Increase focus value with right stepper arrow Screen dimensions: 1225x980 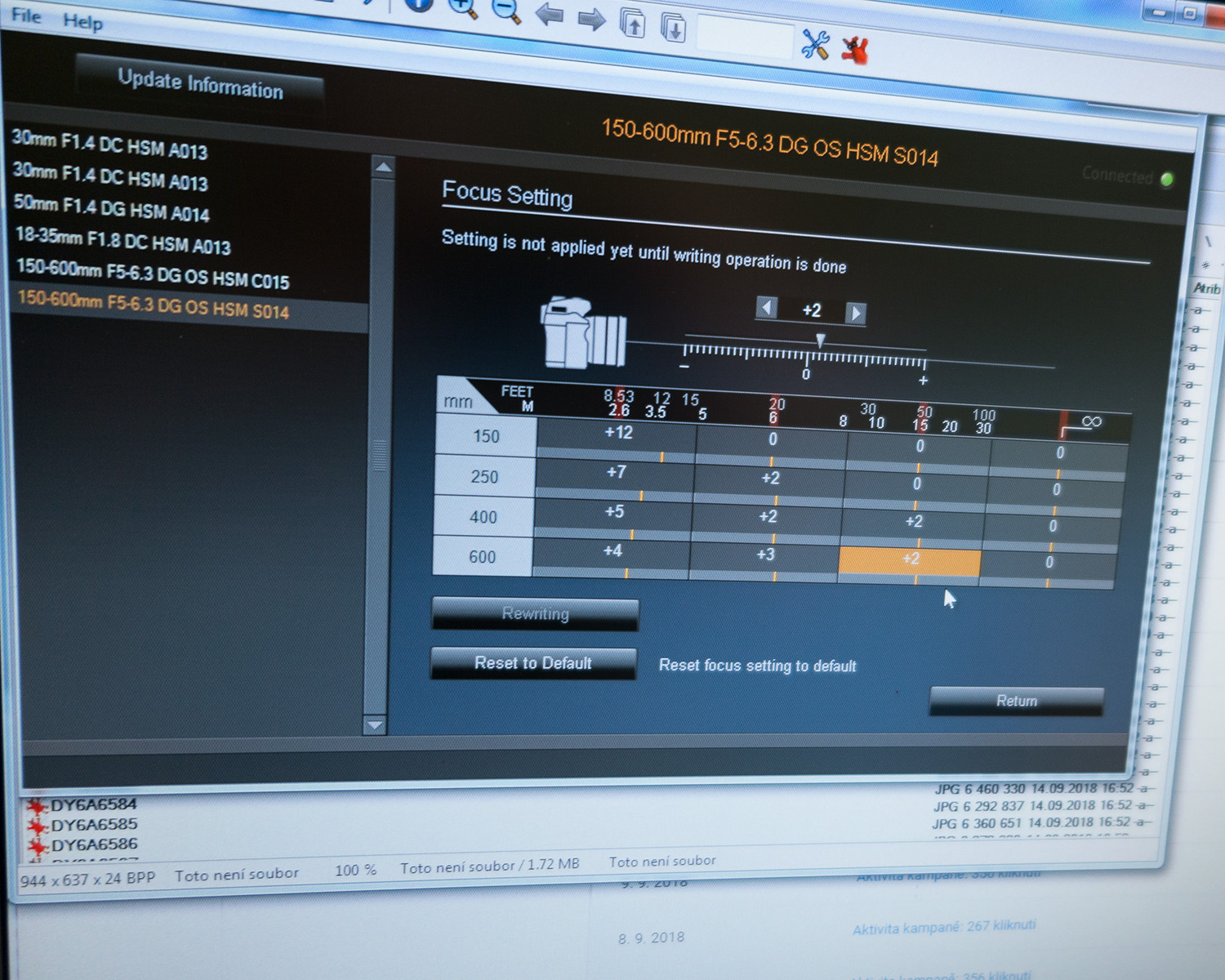pos(855,313)
